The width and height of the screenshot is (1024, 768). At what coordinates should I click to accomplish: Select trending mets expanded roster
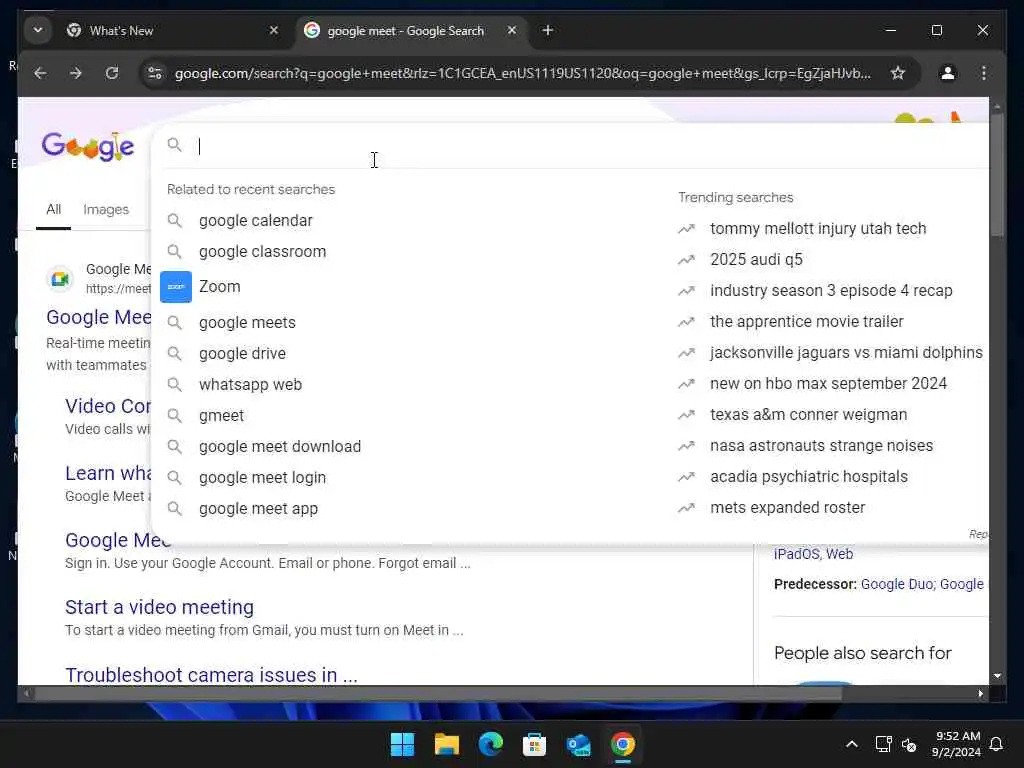[787, 507]
